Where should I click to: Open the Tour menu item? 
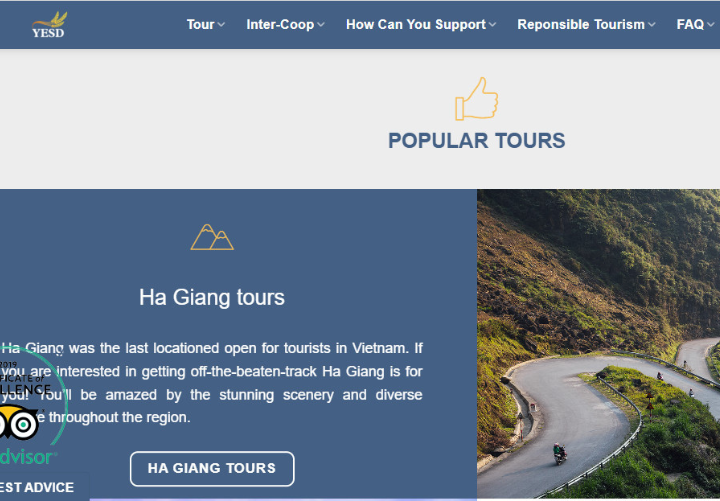pyautogui.click(x=200, y=24)
